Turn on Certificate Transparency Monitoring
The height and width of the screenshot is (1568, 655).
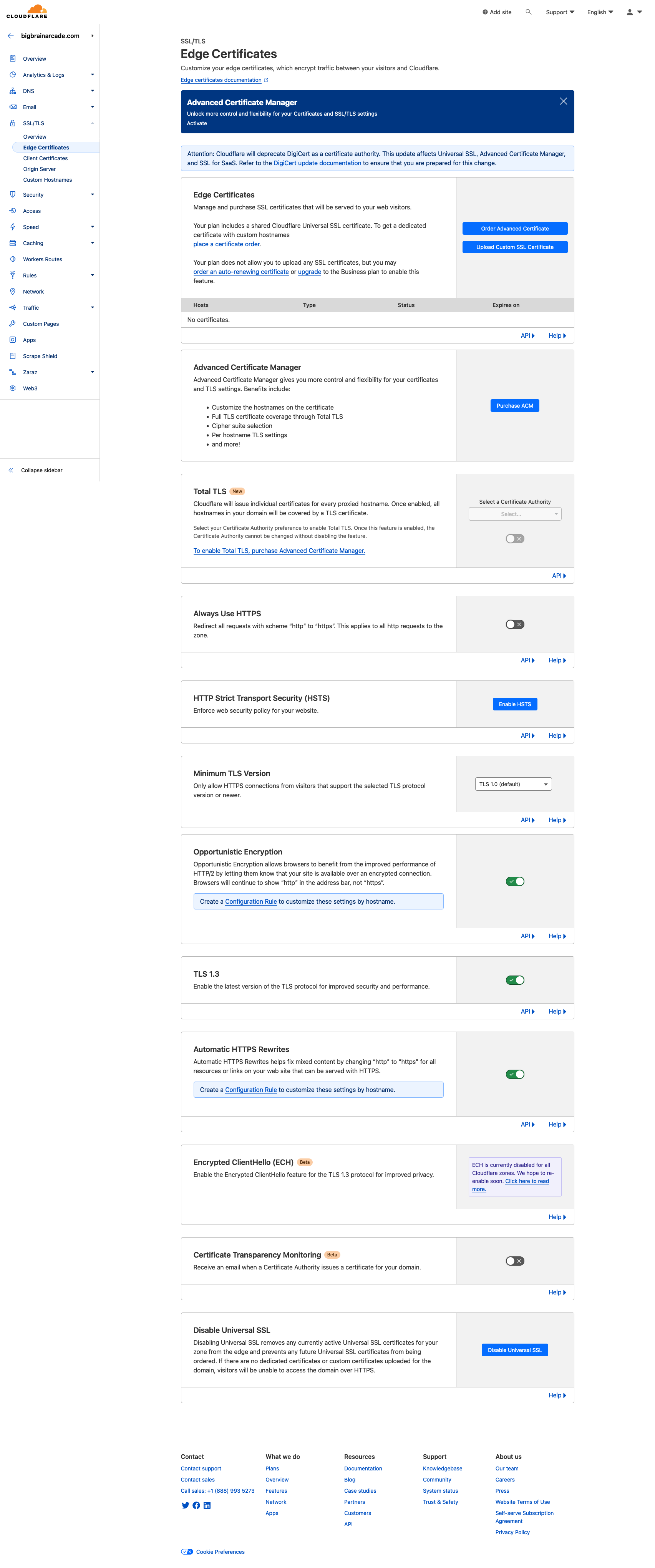(514, 1261)
